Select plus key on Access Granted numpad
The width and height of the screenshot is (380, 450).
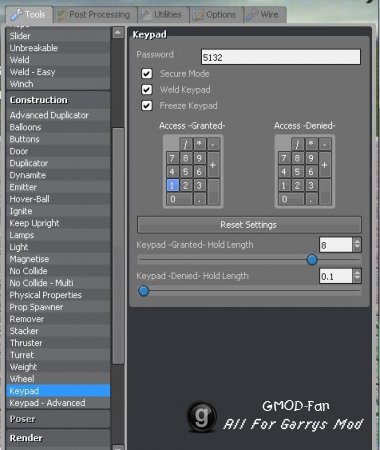point(213,165)
